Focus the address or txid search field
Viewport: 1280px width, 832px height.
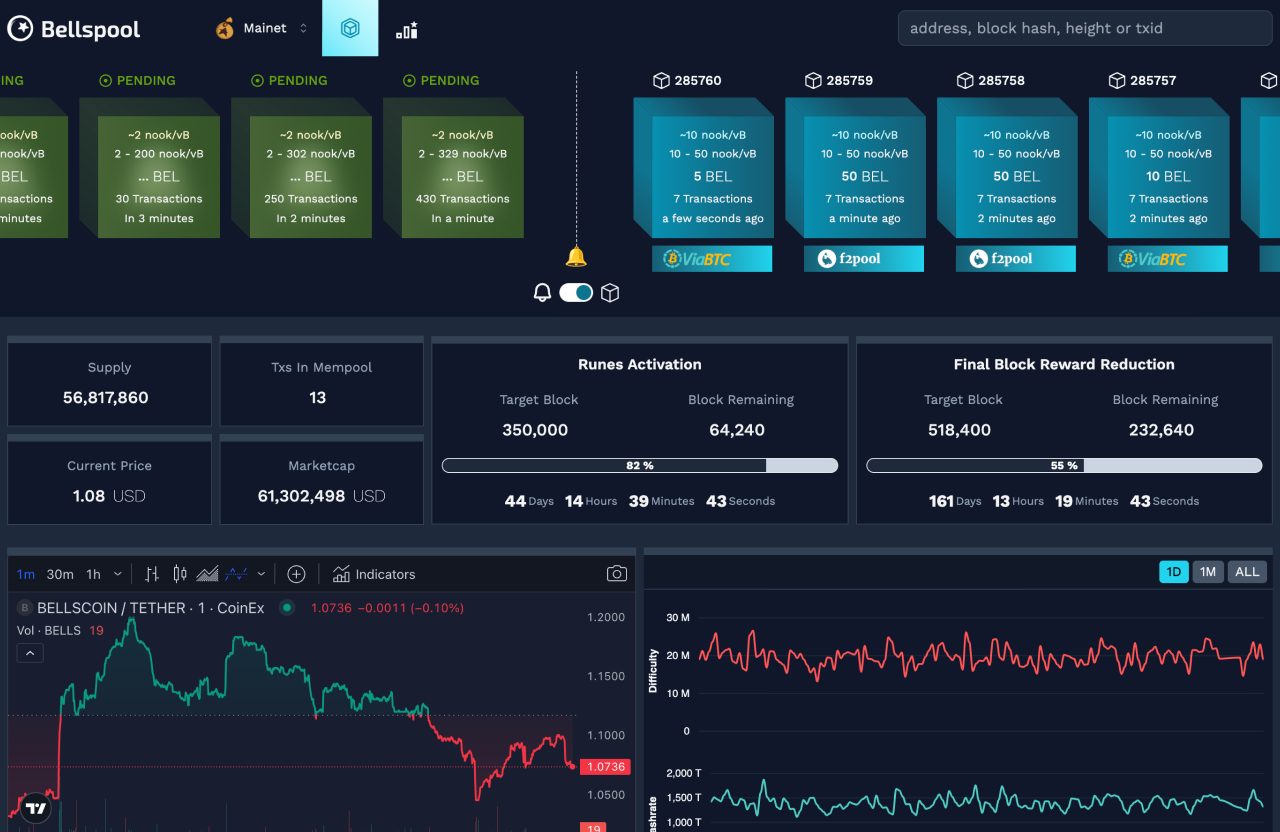(1085, 28)
